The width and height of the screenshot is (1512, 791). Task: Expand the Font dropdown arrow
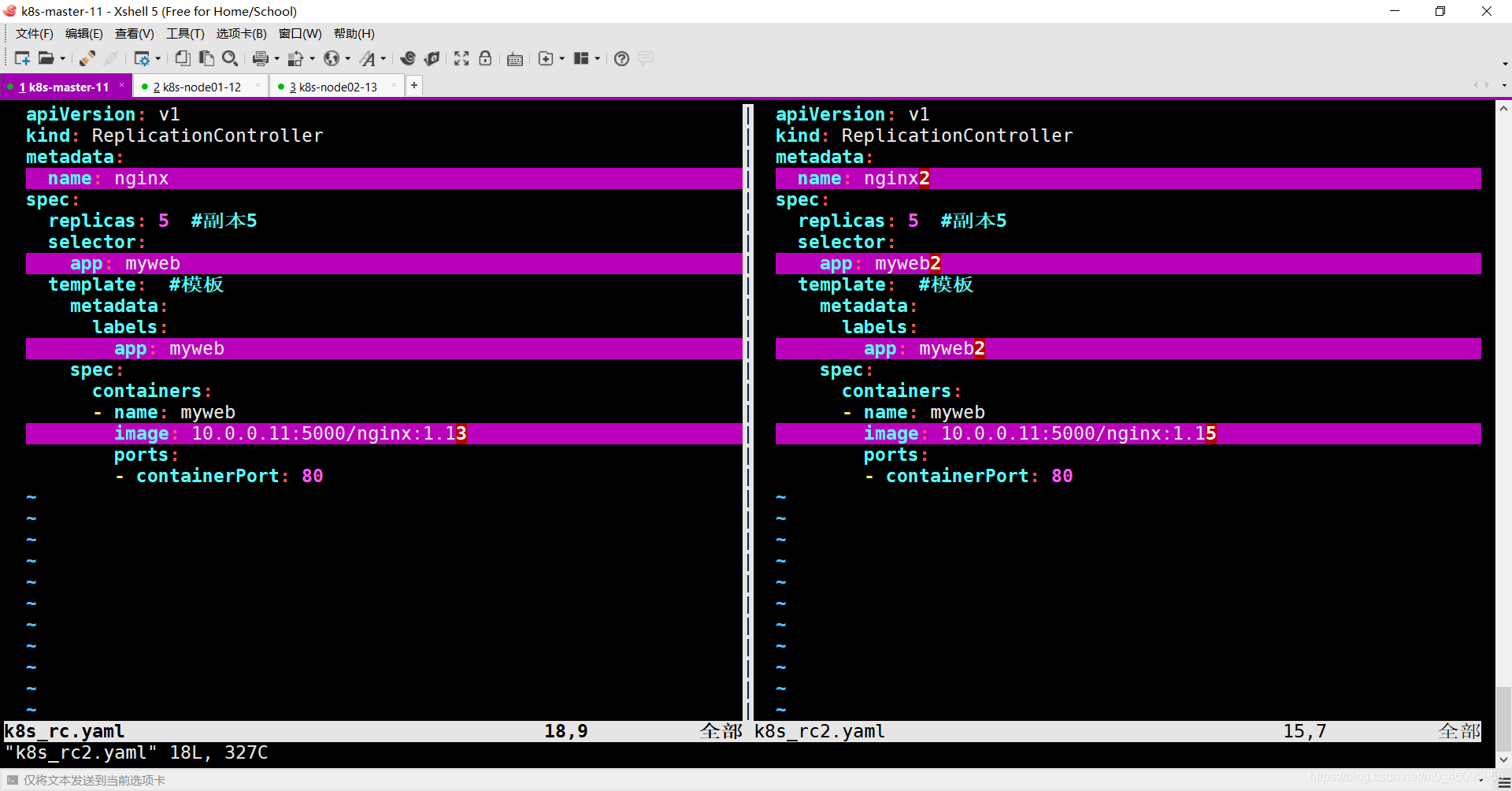click(x=384, y=59)
